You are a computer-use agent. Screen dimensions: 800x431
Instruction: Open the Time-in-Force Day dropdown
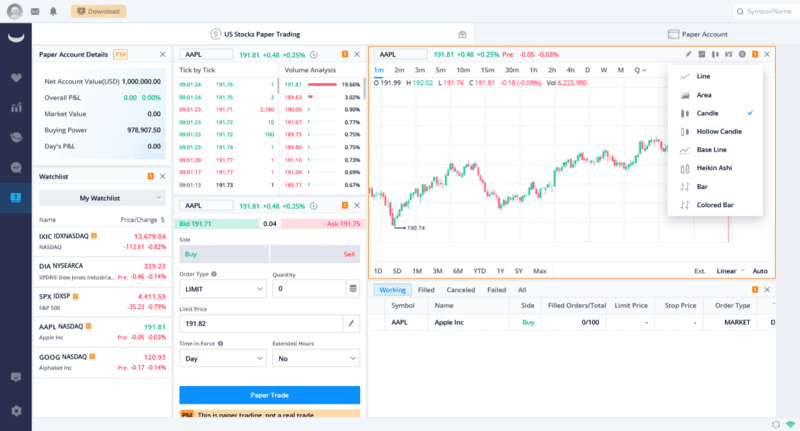[x=223, y=359]
